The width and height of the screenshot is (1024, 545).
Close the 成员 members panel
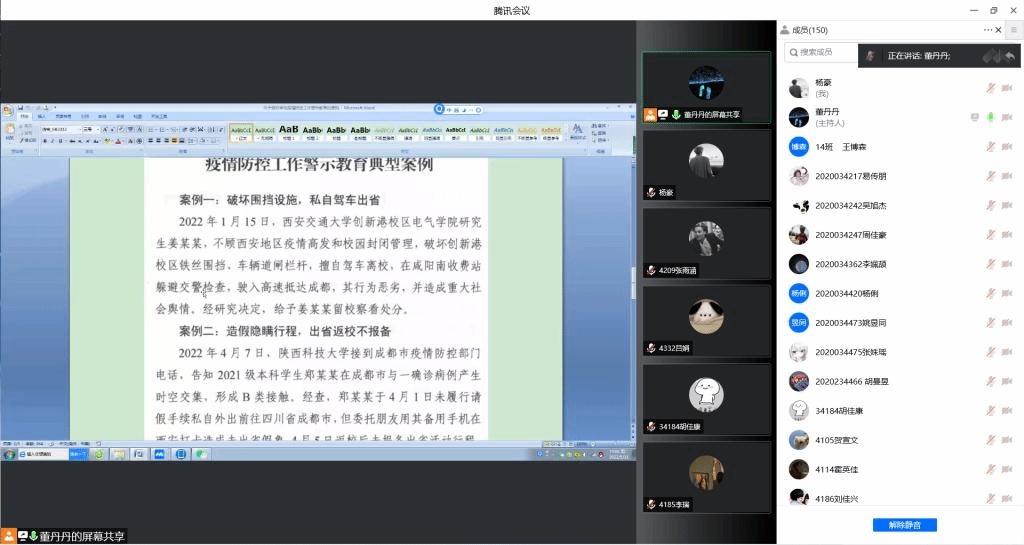coord(999,30)
